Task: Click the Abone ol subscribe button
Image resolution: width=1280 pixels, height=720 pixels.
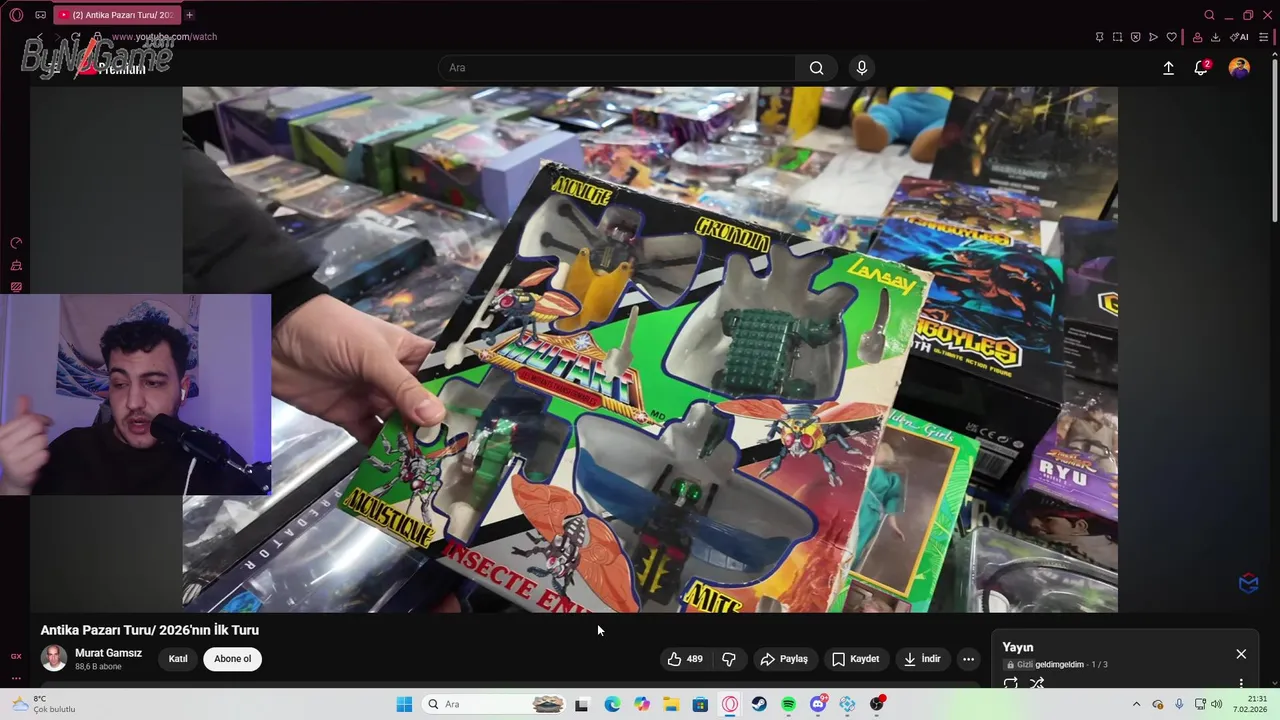Action: click(x=232, y=659)
